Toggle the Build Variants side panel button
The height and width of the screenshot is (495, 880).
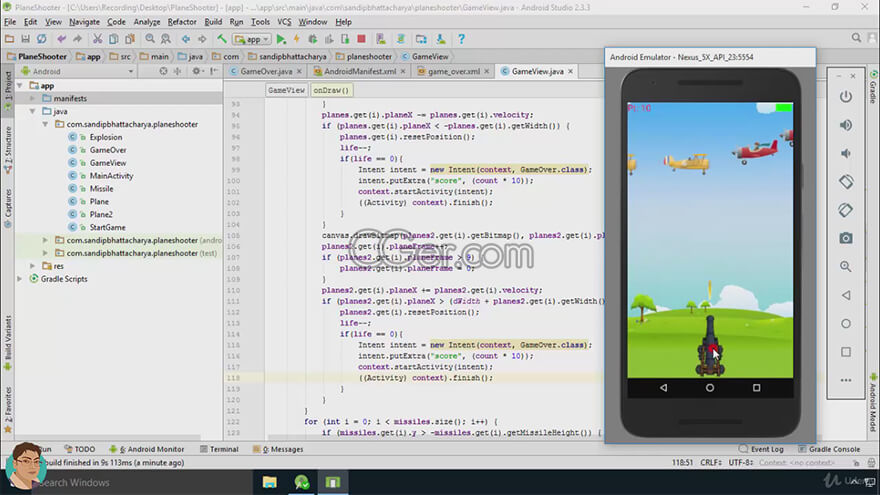pos(8,342)
